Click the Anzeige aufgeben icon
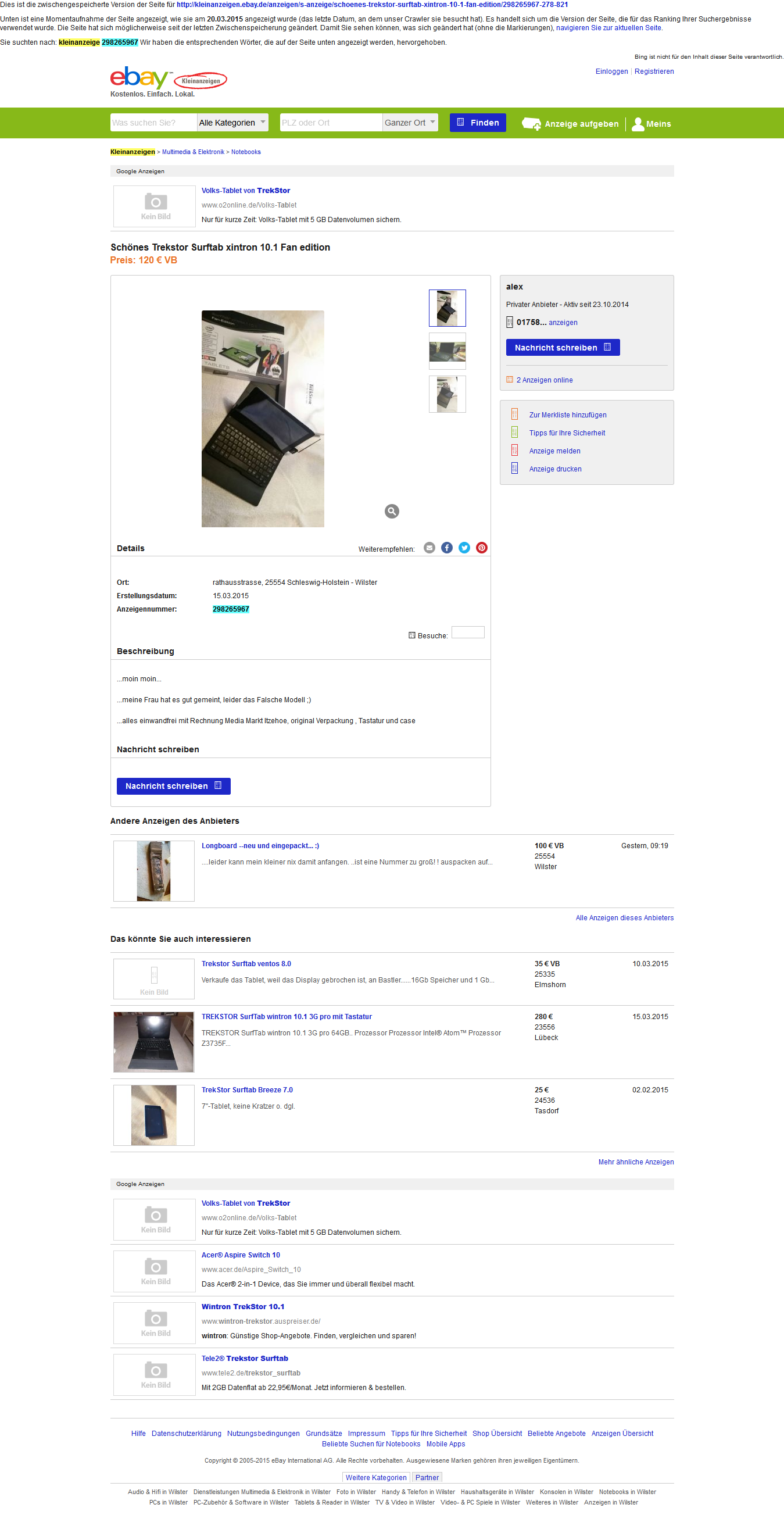This screenshot has height=1515, width=784. [532, 123]
